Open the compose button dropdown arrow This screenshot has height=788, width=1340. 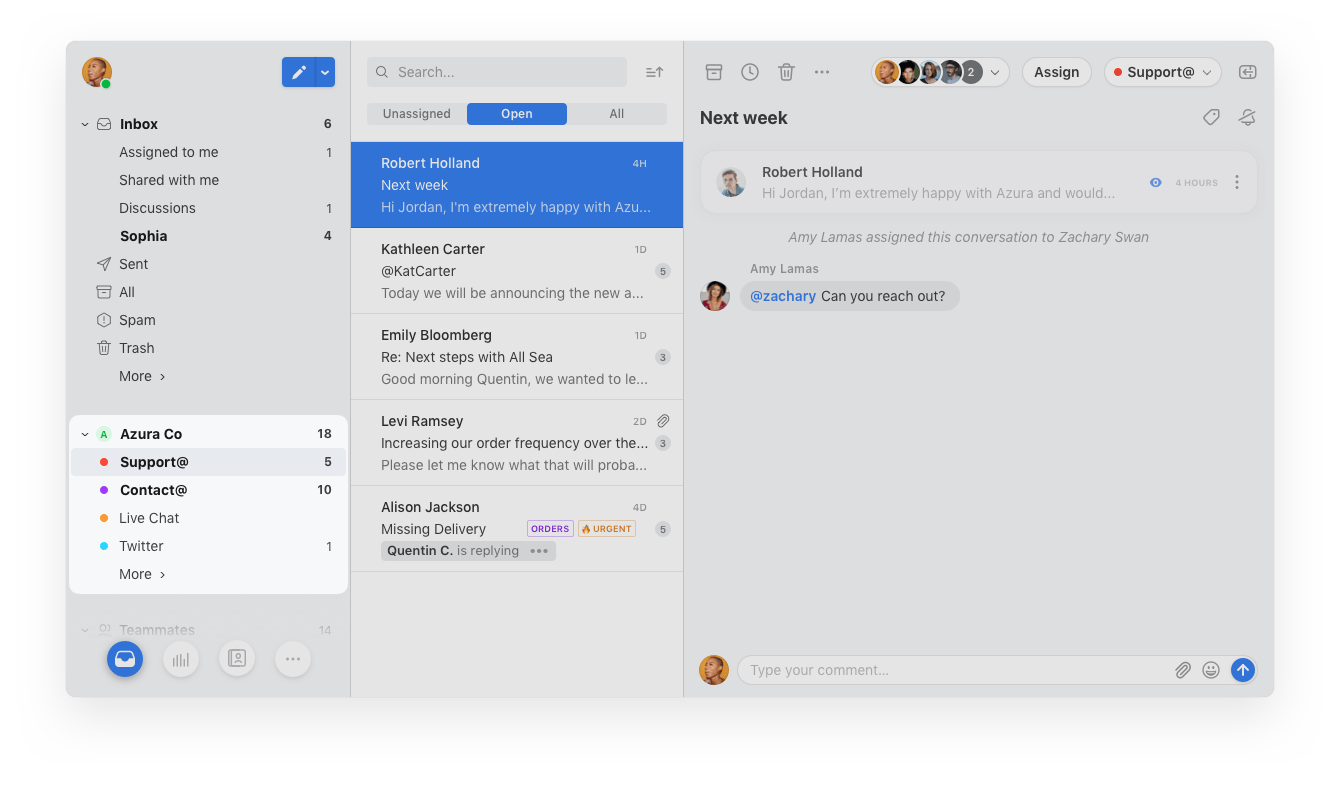click(325, 72)
